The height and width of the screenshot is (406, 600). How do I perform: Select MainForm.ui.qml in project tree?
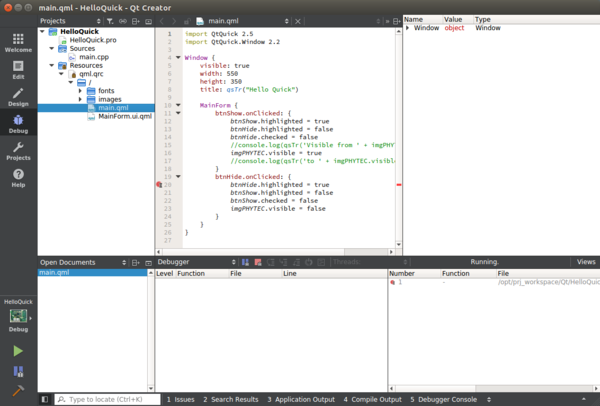click(x=125, y=116)
